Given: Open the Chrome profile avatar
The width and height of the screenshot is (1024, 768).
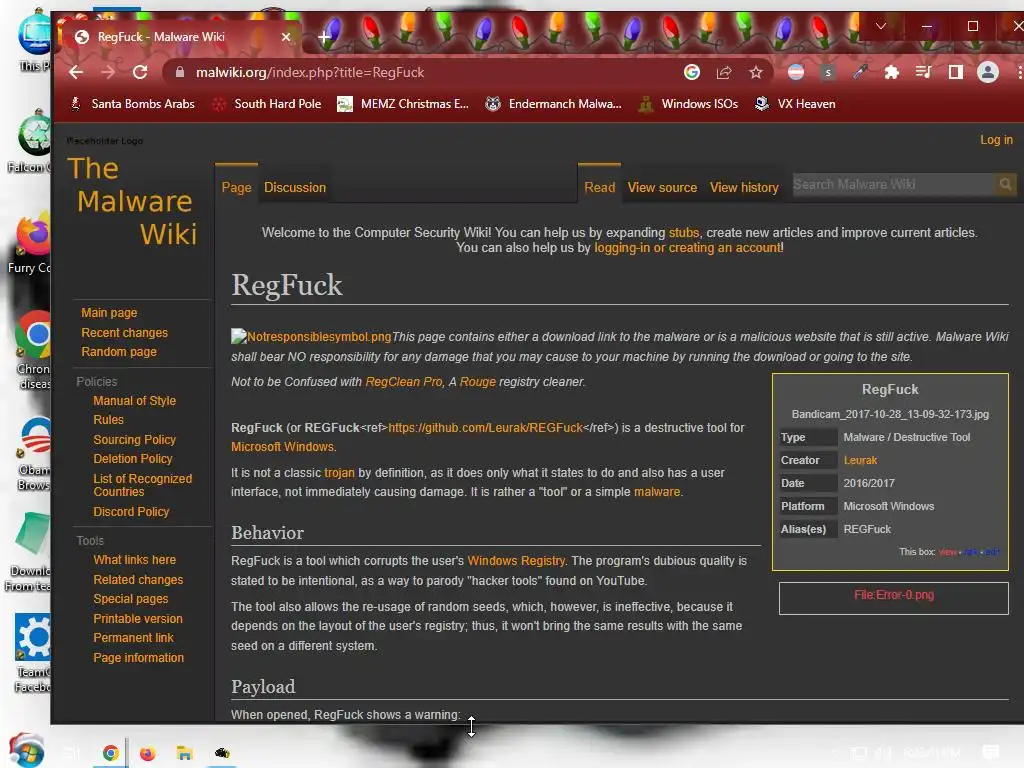Looking at the screenshot, I should tap(987, 72).
